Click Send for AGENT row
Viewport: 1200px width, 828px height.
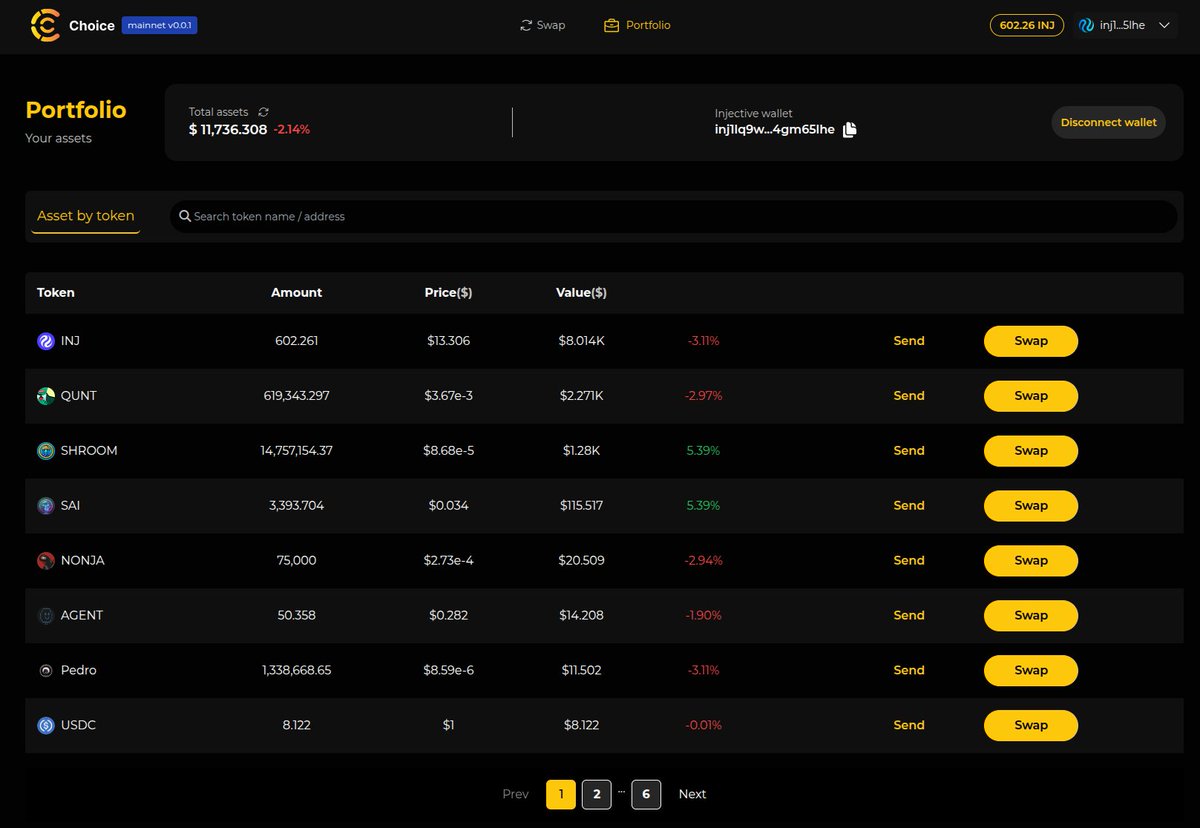[909, 616]
